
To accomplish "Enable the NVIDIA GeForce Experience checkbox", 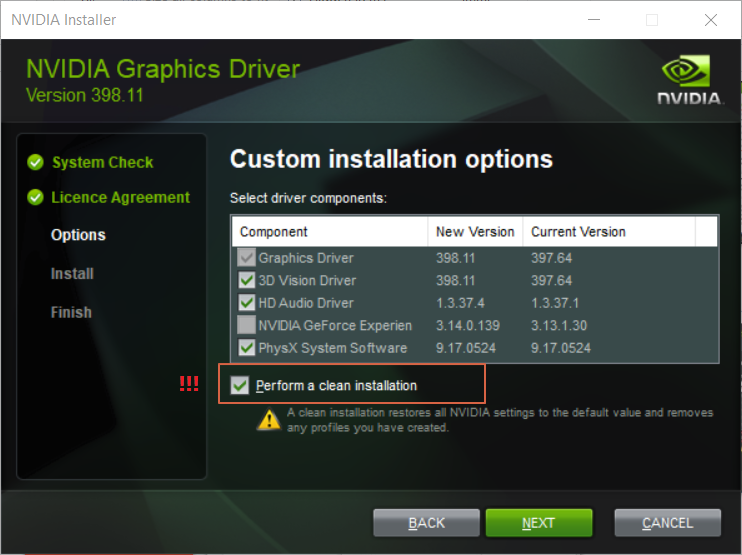I will (247, 325).
